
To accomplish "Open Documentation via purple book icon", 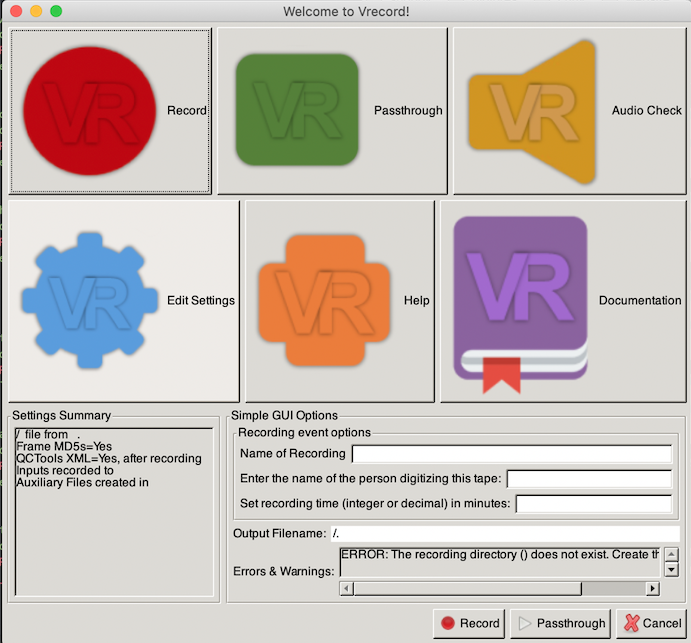I will click(520, 300).
